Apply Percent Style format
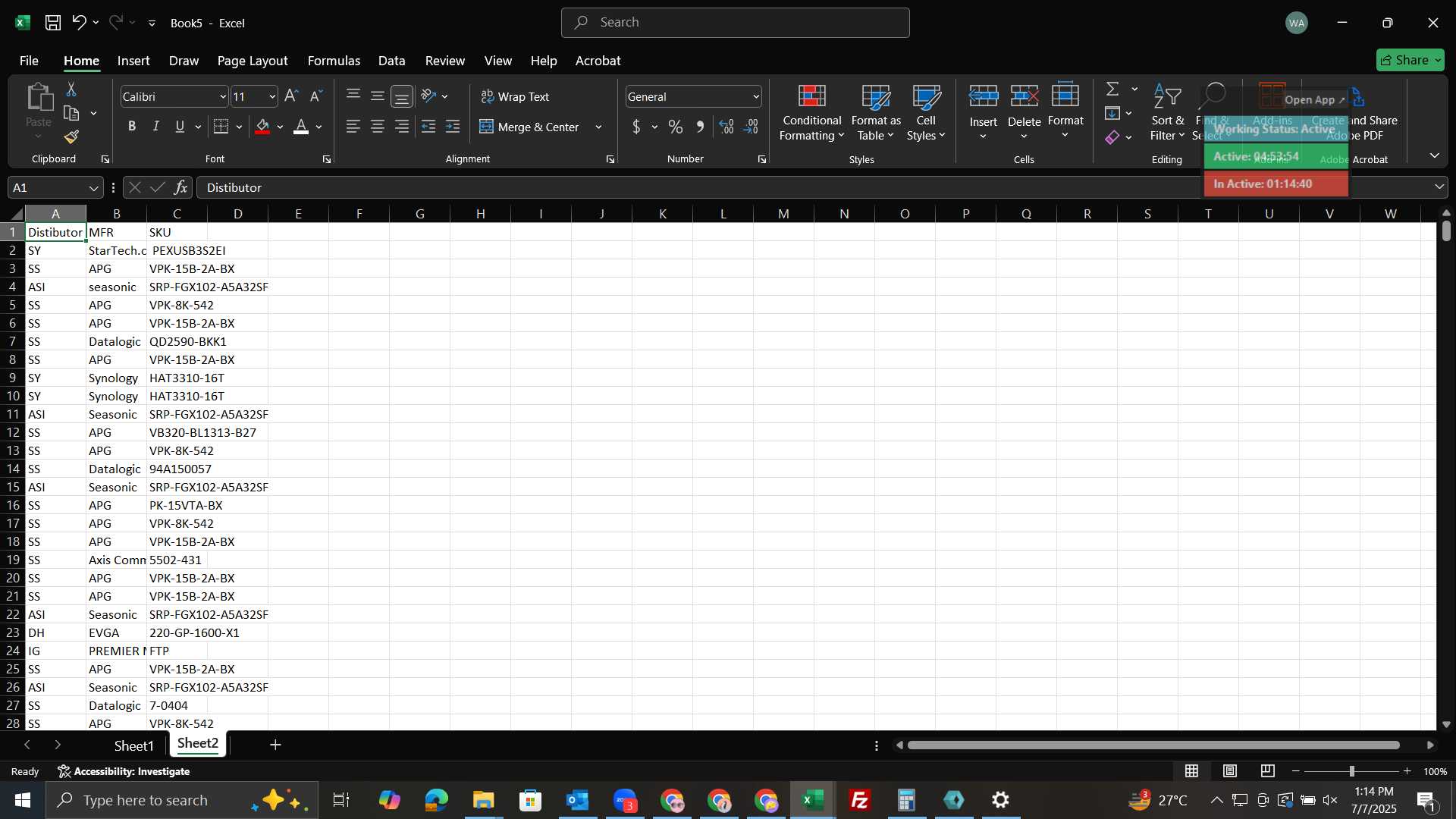The height and width of the screenshot is (819, 1456). pos(676,127)
